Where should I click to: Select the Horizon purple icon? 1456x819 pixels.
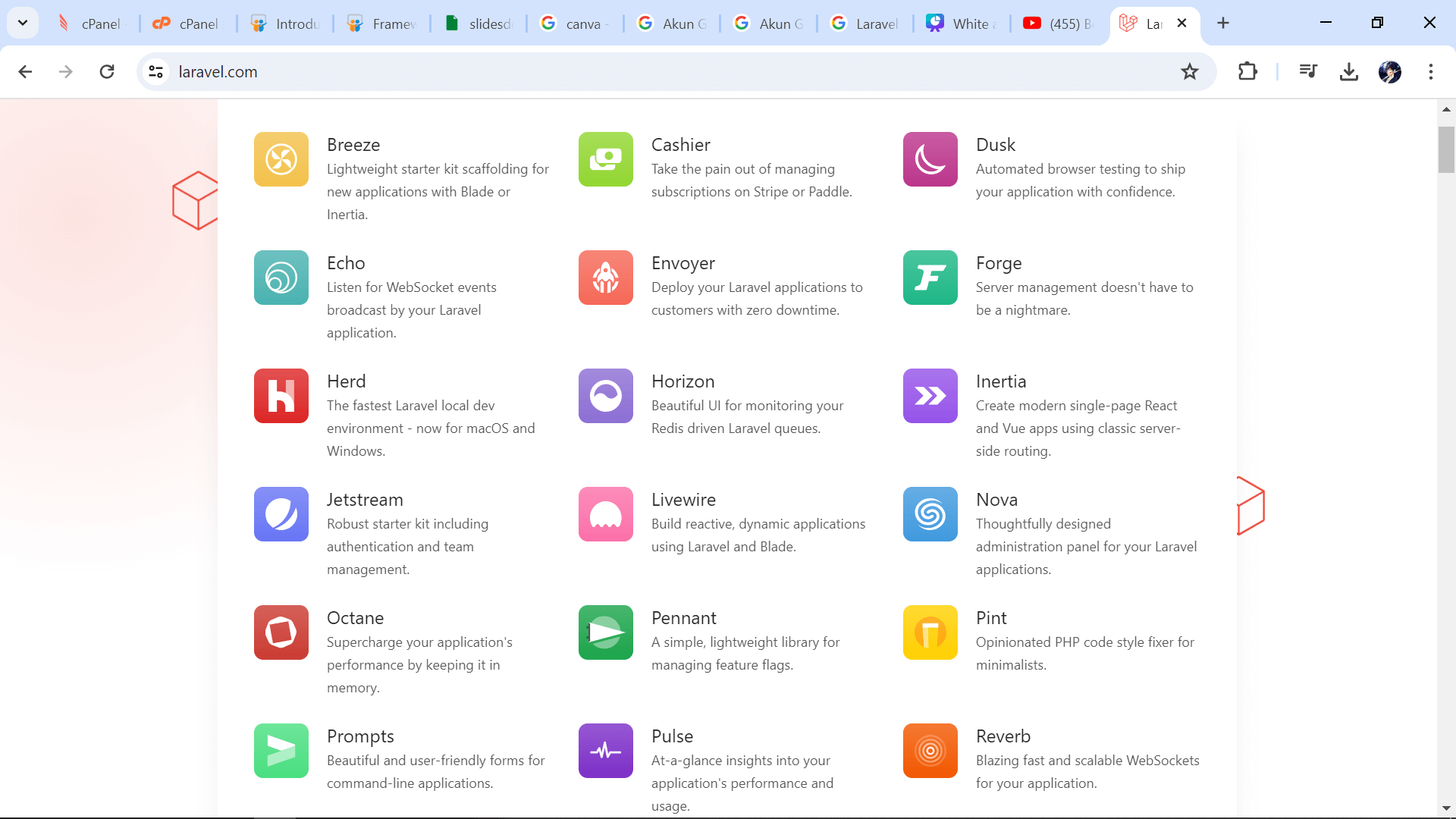tap(606, 396)
